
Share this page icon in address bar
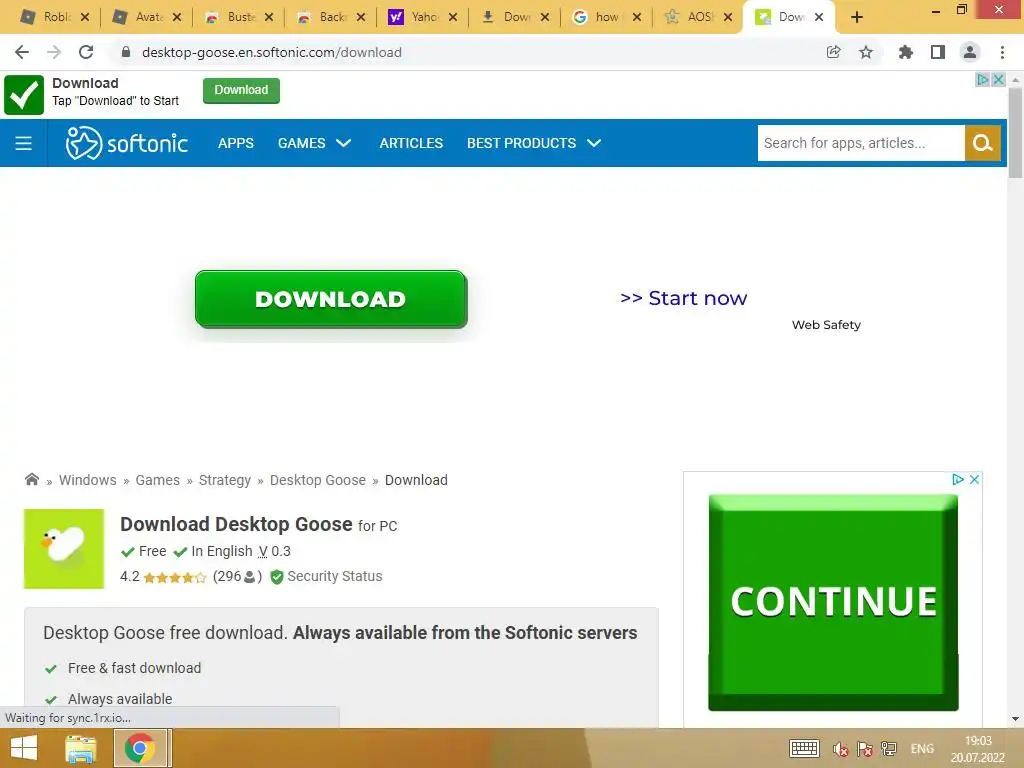click(833, 52)
